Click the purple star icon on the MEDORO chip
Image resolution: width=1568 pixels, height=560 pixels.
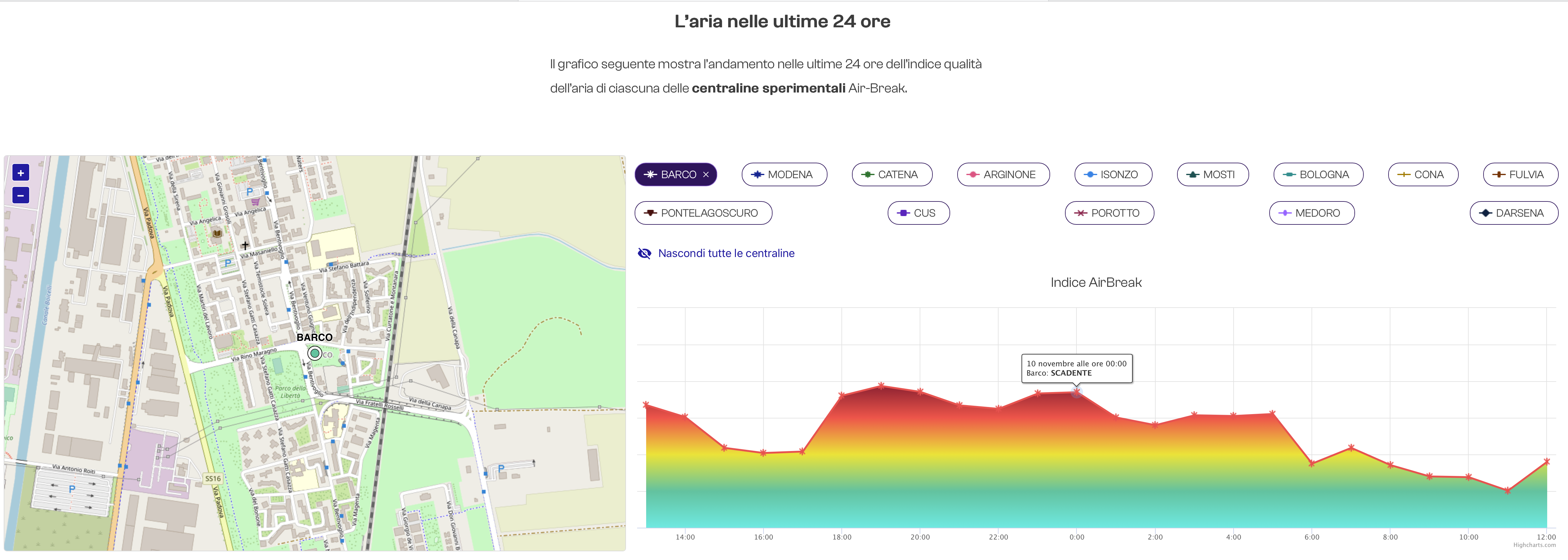(1284, 213)
